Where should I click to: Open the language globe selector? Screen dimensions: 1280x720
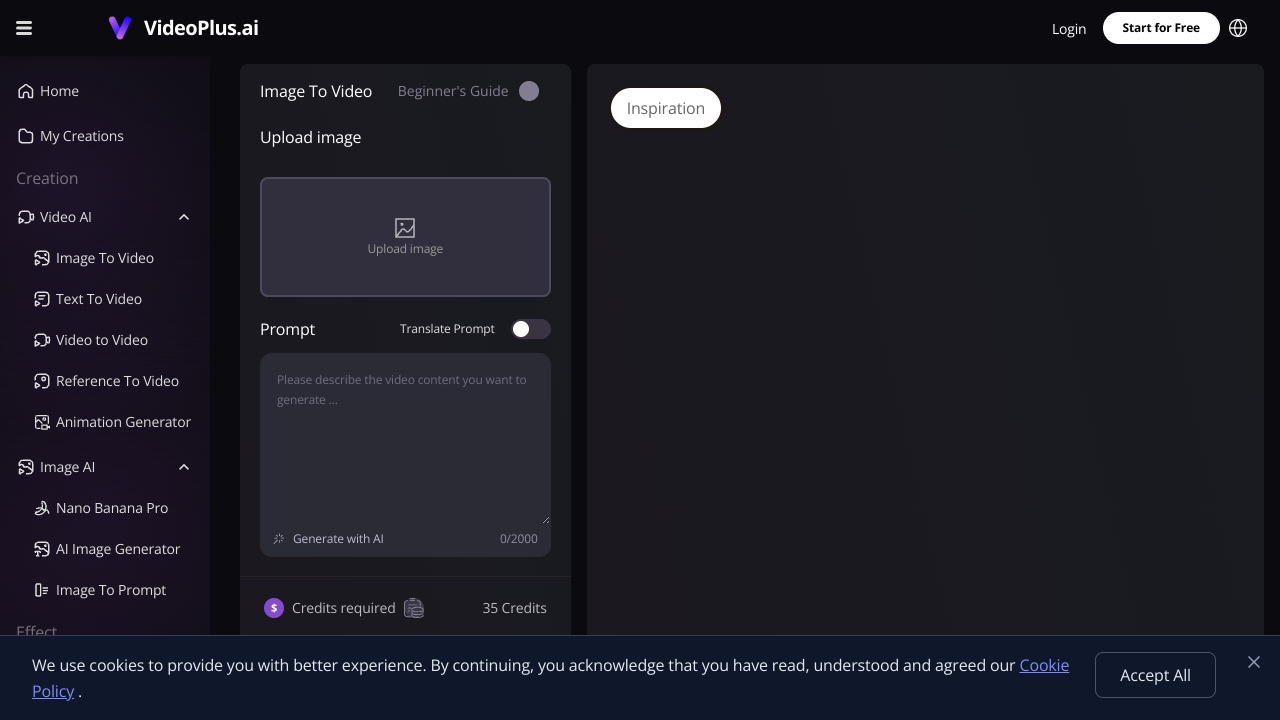(x=1238, y=28)
